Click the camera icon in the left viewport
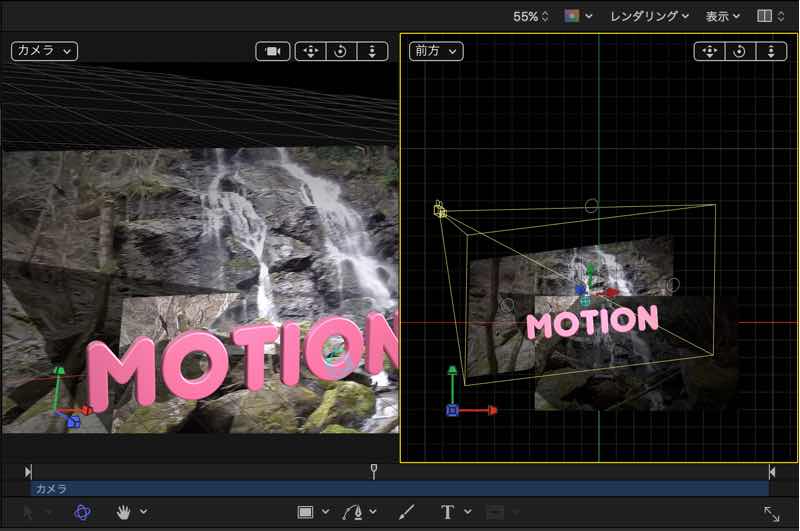 point(272,51)
